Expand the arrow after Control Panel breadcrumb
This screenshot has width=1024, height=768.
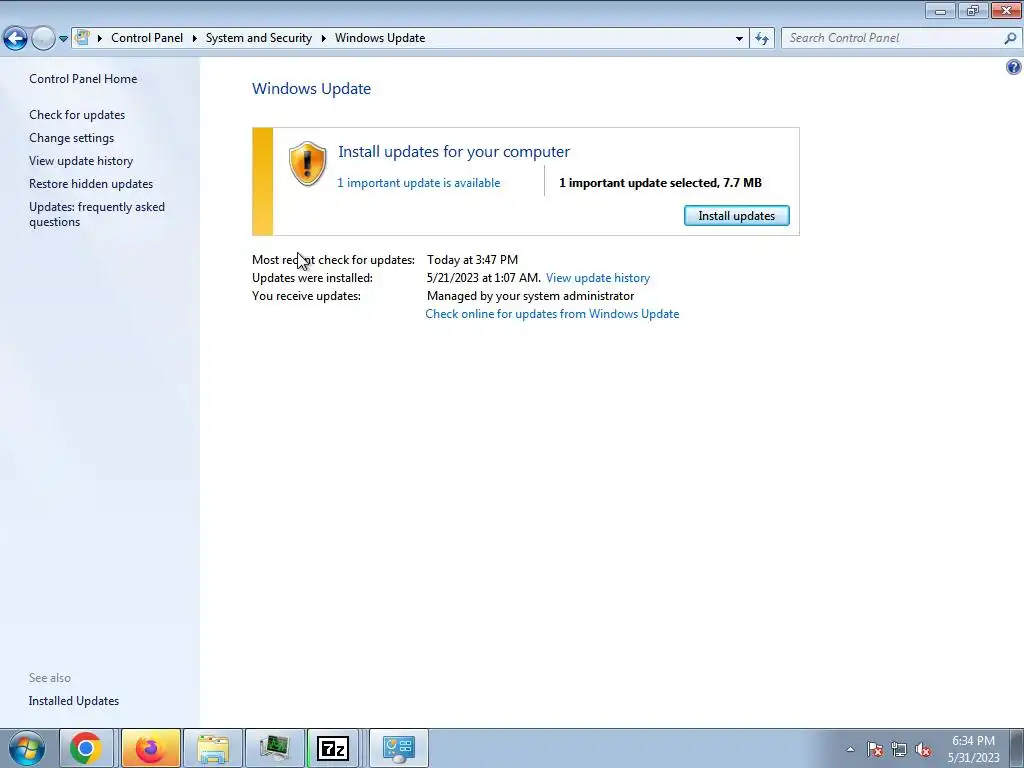(x=194, y=38)
